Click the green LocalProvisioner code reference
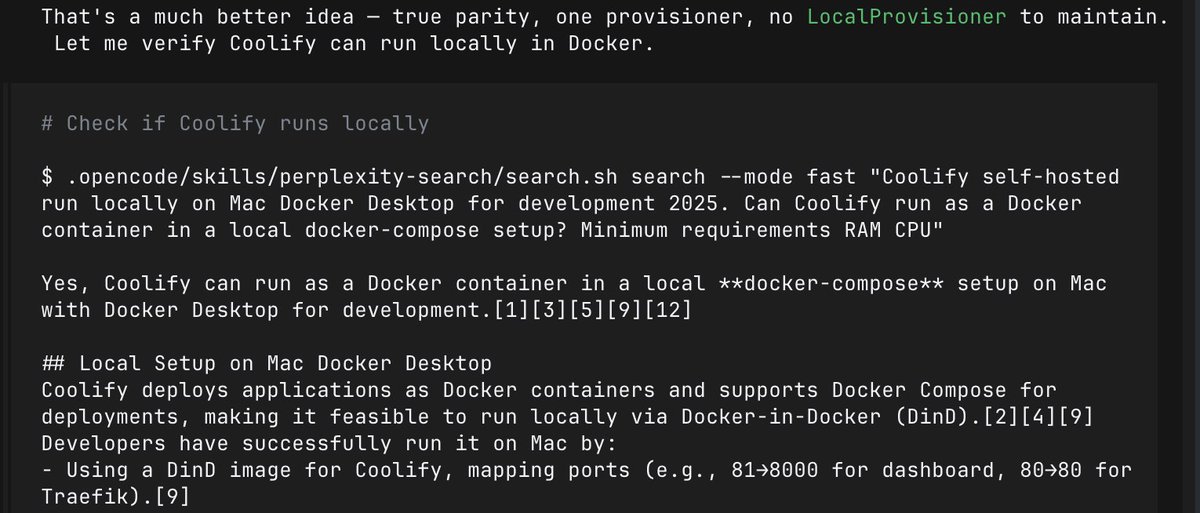Image resolution: width=1200 pixels, height=513 pixels. tap(908, 17)
